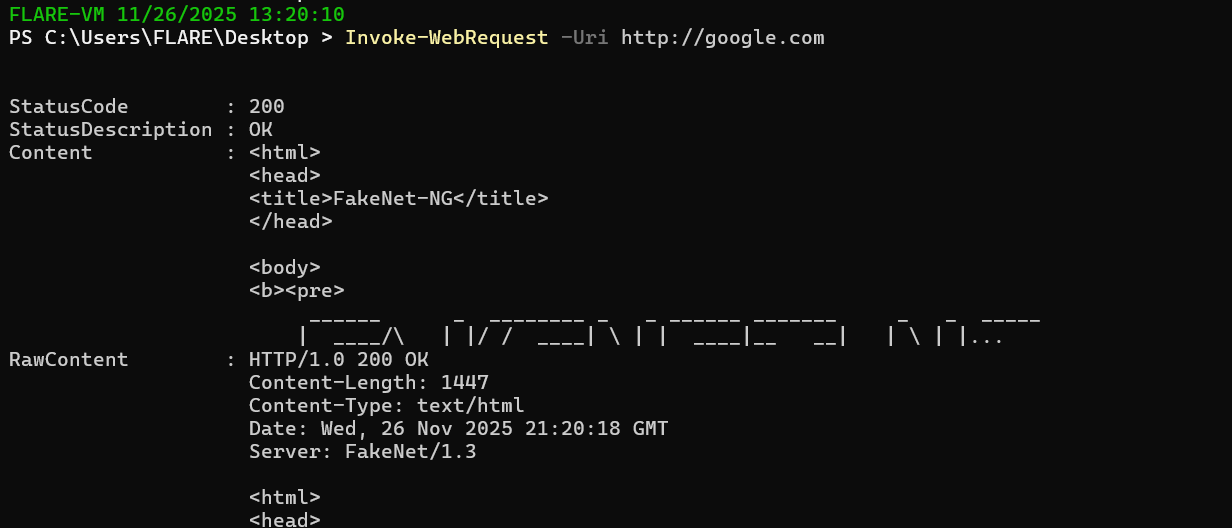
Task: Click the StatusCode field label
Action: 69,106
